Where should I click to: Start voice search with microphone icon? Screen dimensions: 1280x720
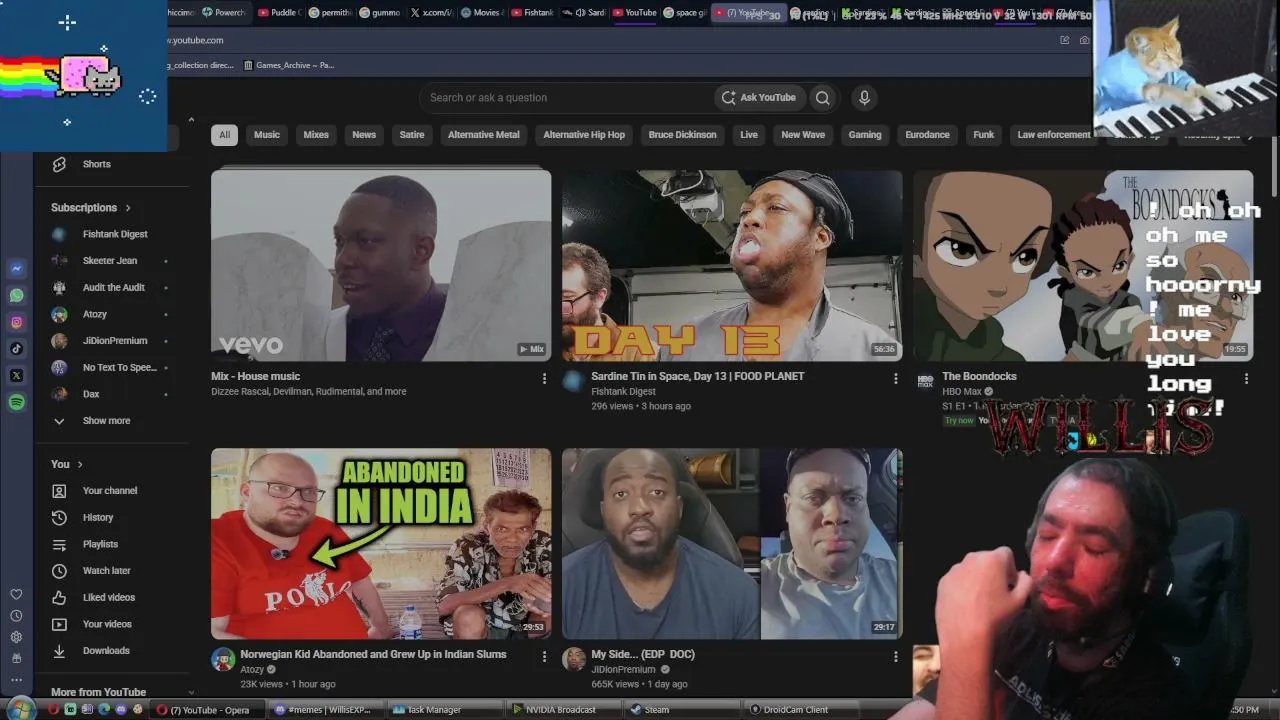[864, 97]
